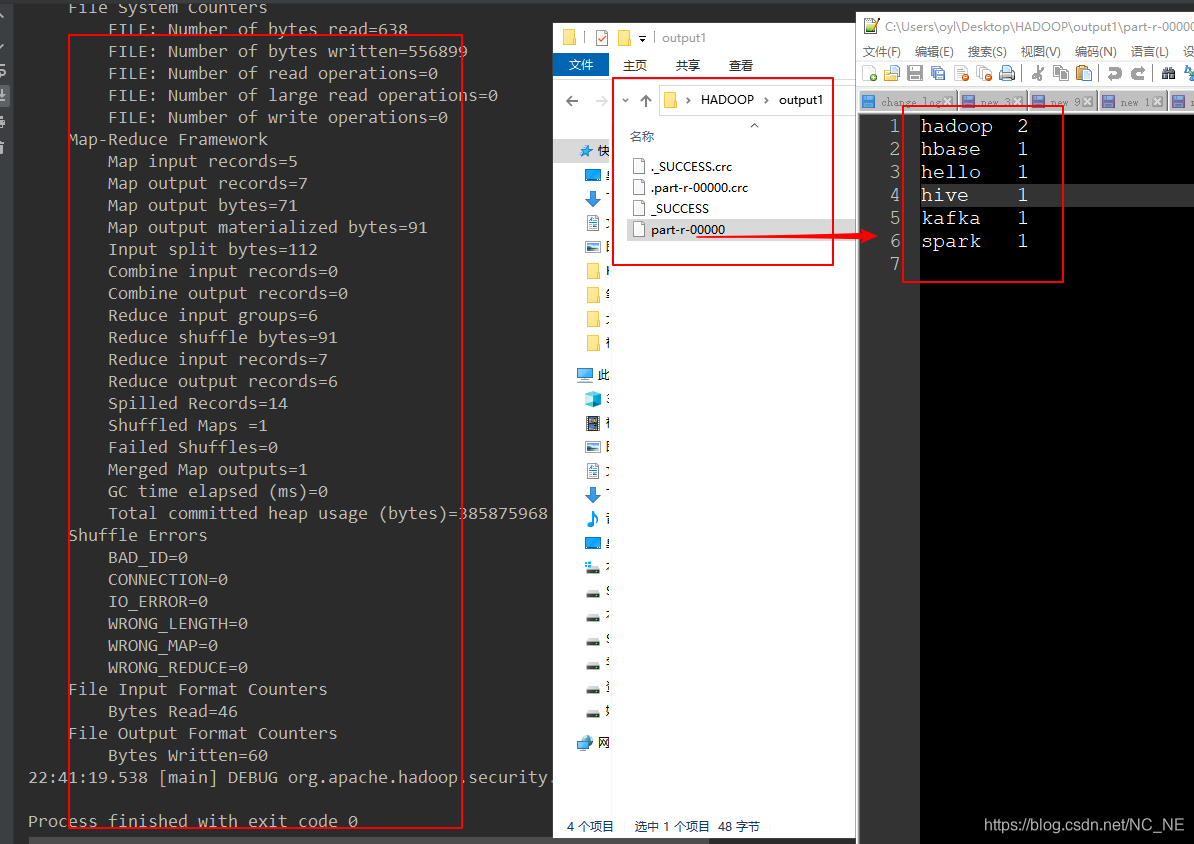Click the Properties checkmark icon in Explorer title bar
The width and height of the screenshot is (1194, 844).
[x=602, y=37]
